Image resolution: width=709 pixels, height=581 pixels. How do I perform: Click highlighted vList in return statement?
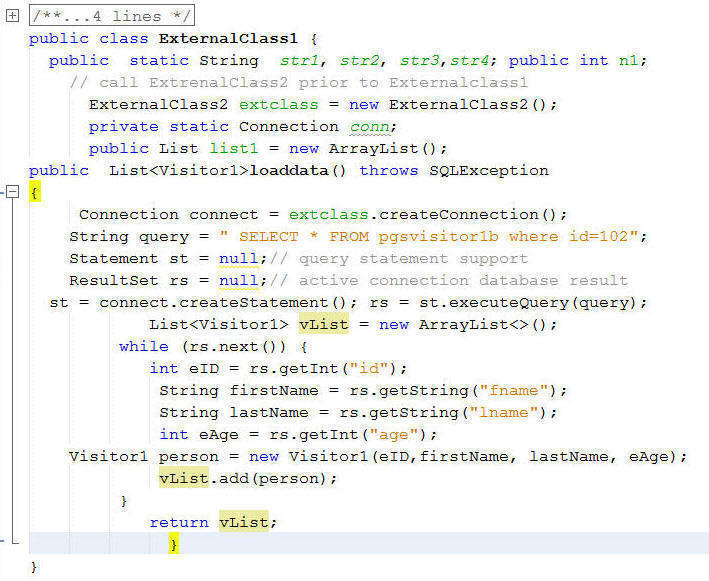point(244,522)
